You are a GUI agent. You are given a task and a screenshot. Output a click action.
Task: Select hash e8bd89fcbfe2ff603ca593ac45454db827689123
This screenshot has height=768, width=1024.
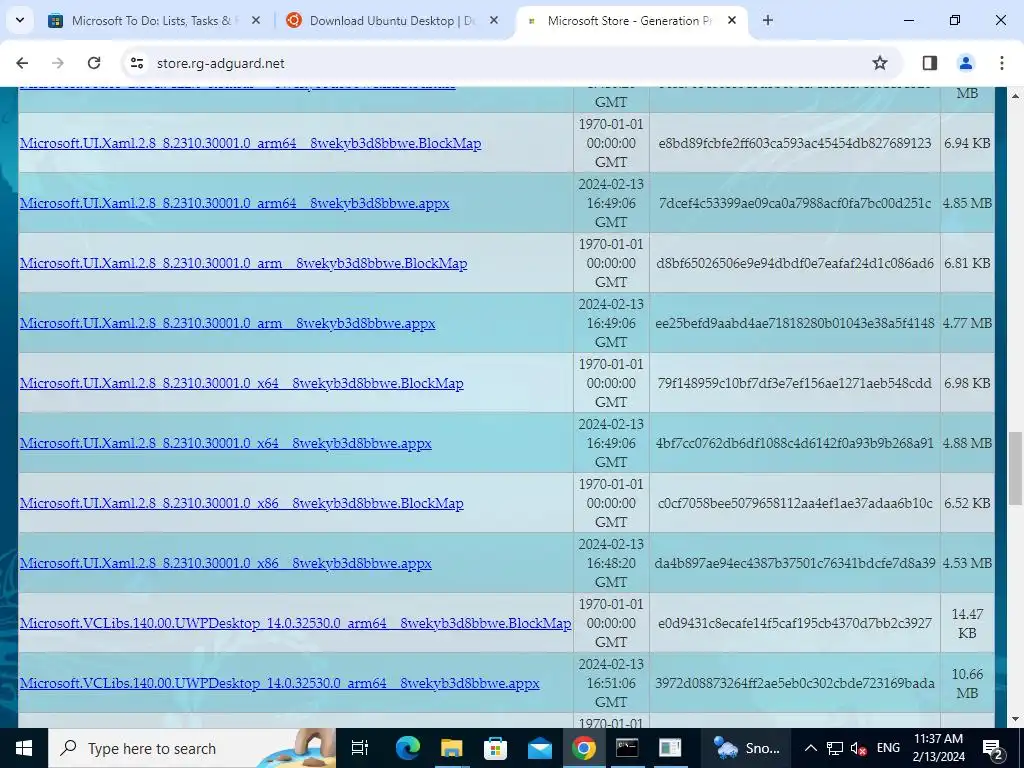795,143
